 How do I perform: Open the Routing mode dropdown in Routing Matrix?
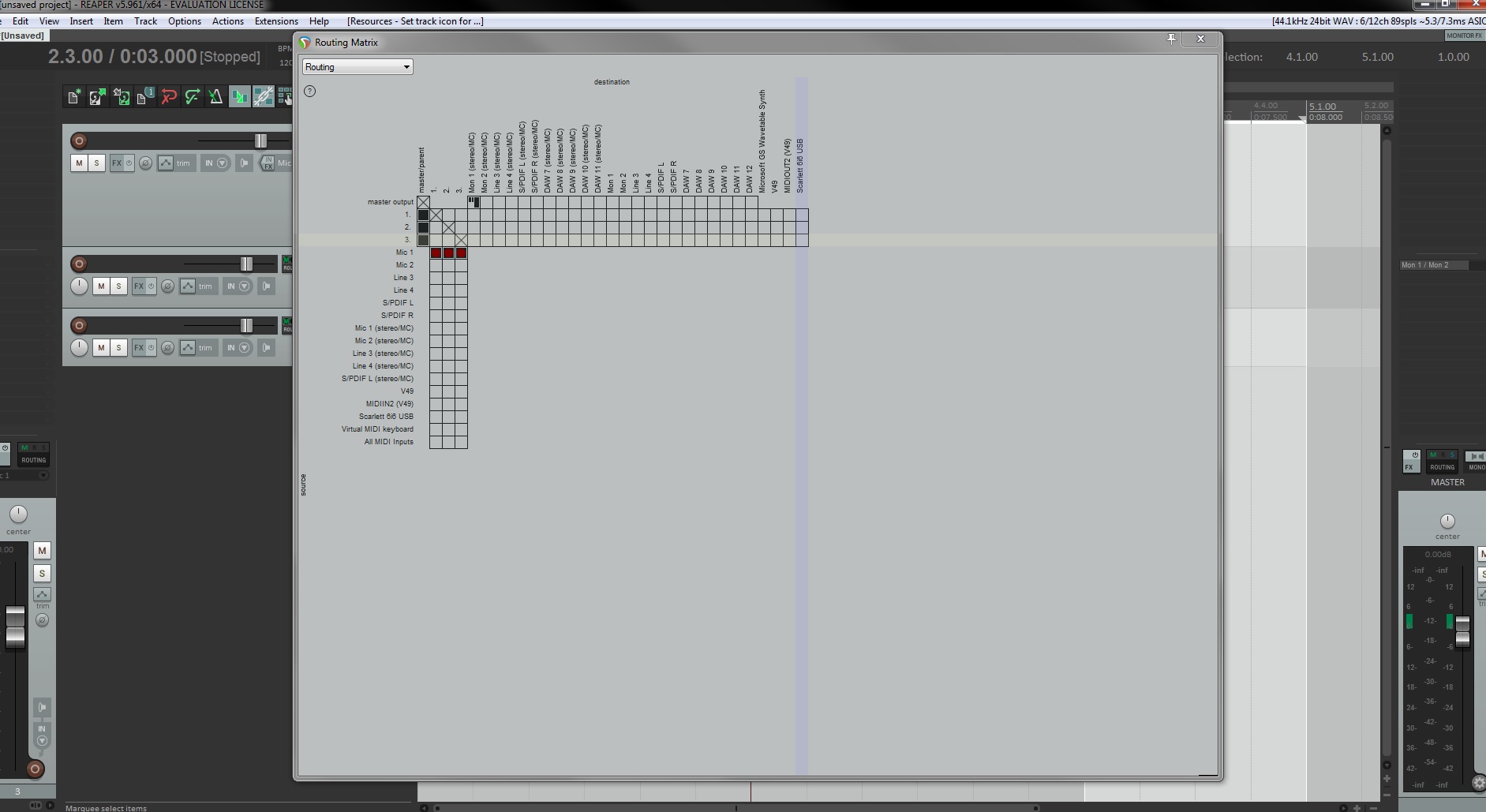tap(357, 67)
